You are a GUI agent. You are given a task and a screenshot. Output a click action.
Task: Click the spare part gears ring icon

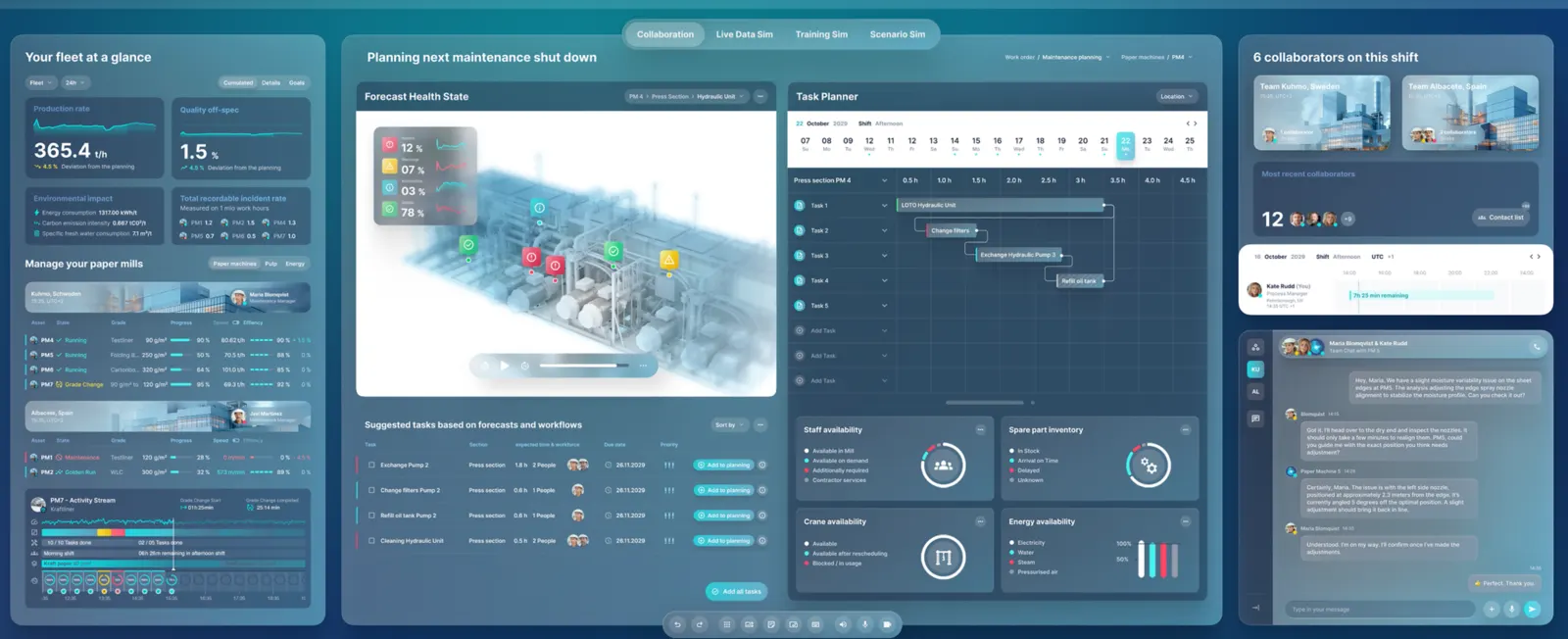point(1149,466)
